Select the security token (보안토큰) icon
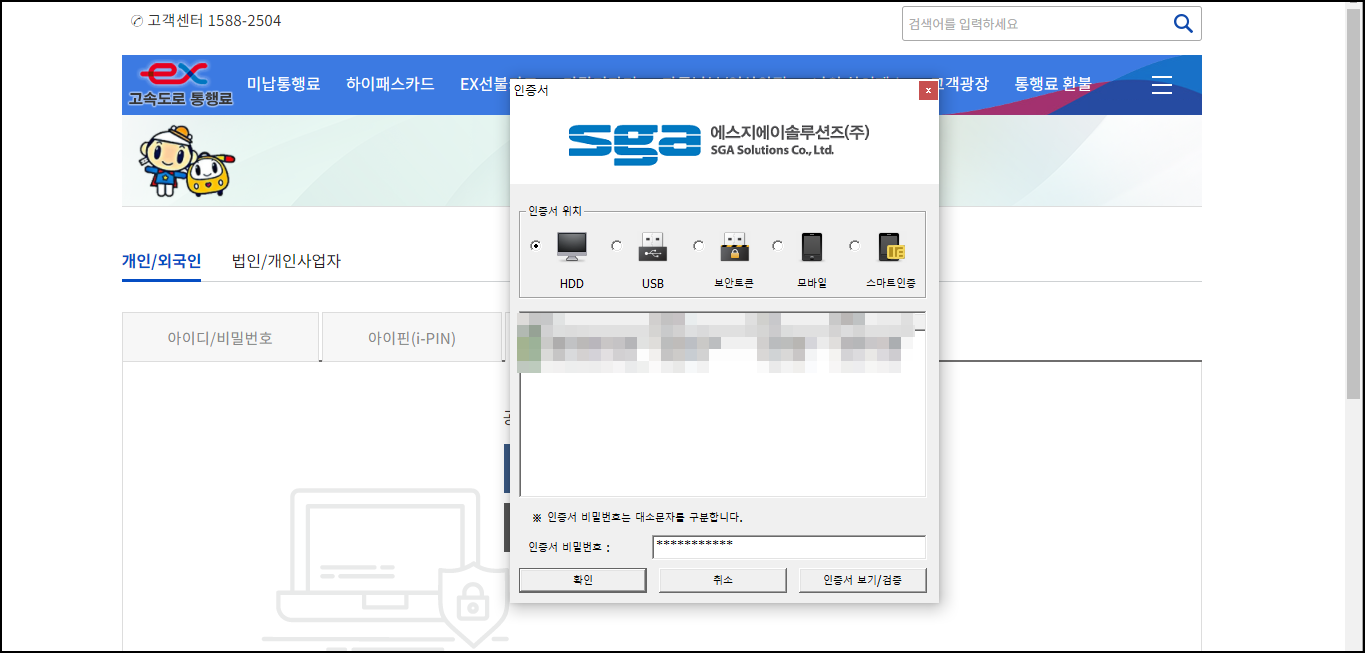This screenshot has width=1365, height=653. click(734, 247)
